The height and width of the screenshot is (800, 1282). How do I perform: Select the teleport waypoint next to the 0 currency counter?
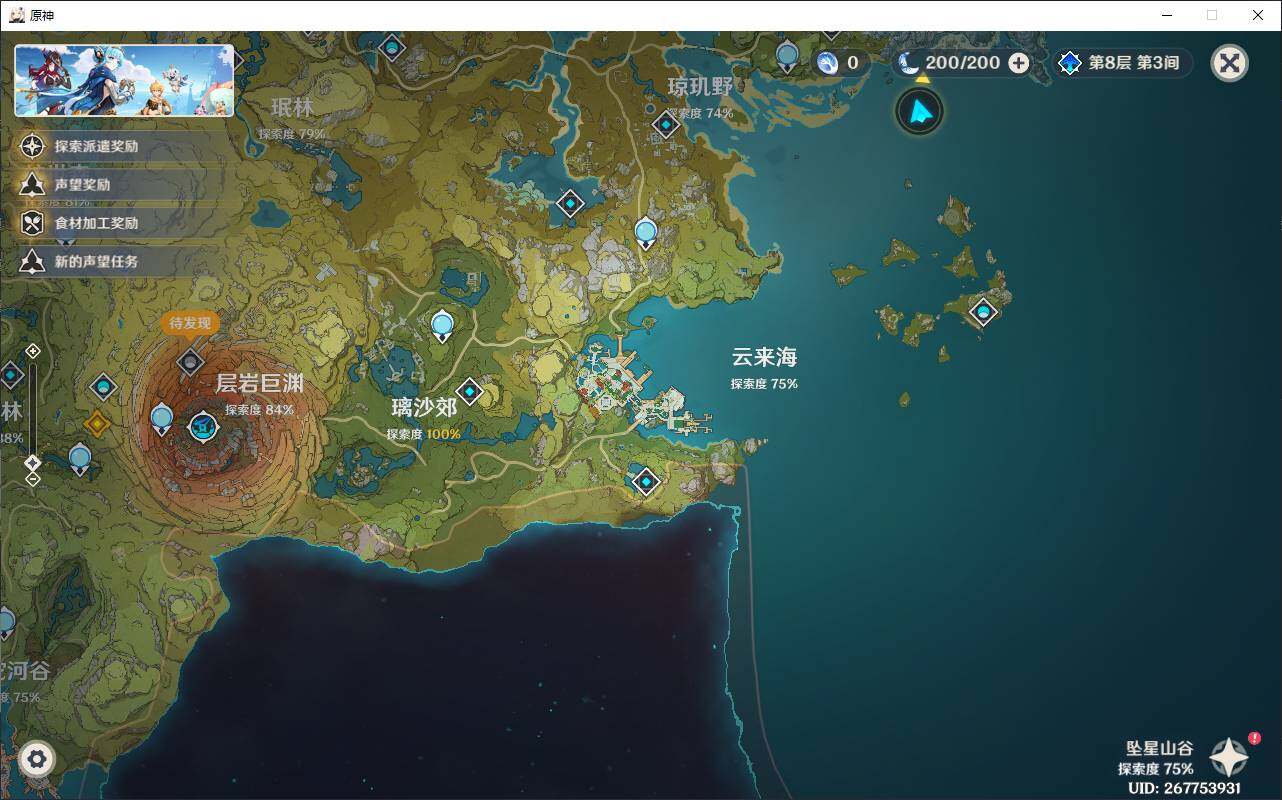coord(788,56)
